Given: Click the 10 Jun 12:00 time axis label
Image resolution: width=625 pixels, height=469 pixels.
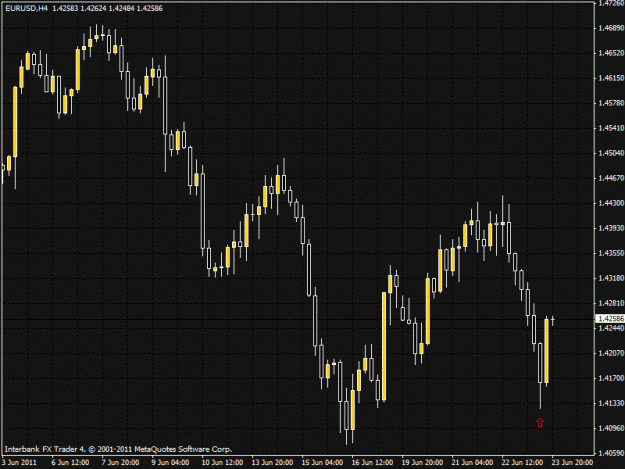Looking at the screenshot, I should tap(222, 463).
